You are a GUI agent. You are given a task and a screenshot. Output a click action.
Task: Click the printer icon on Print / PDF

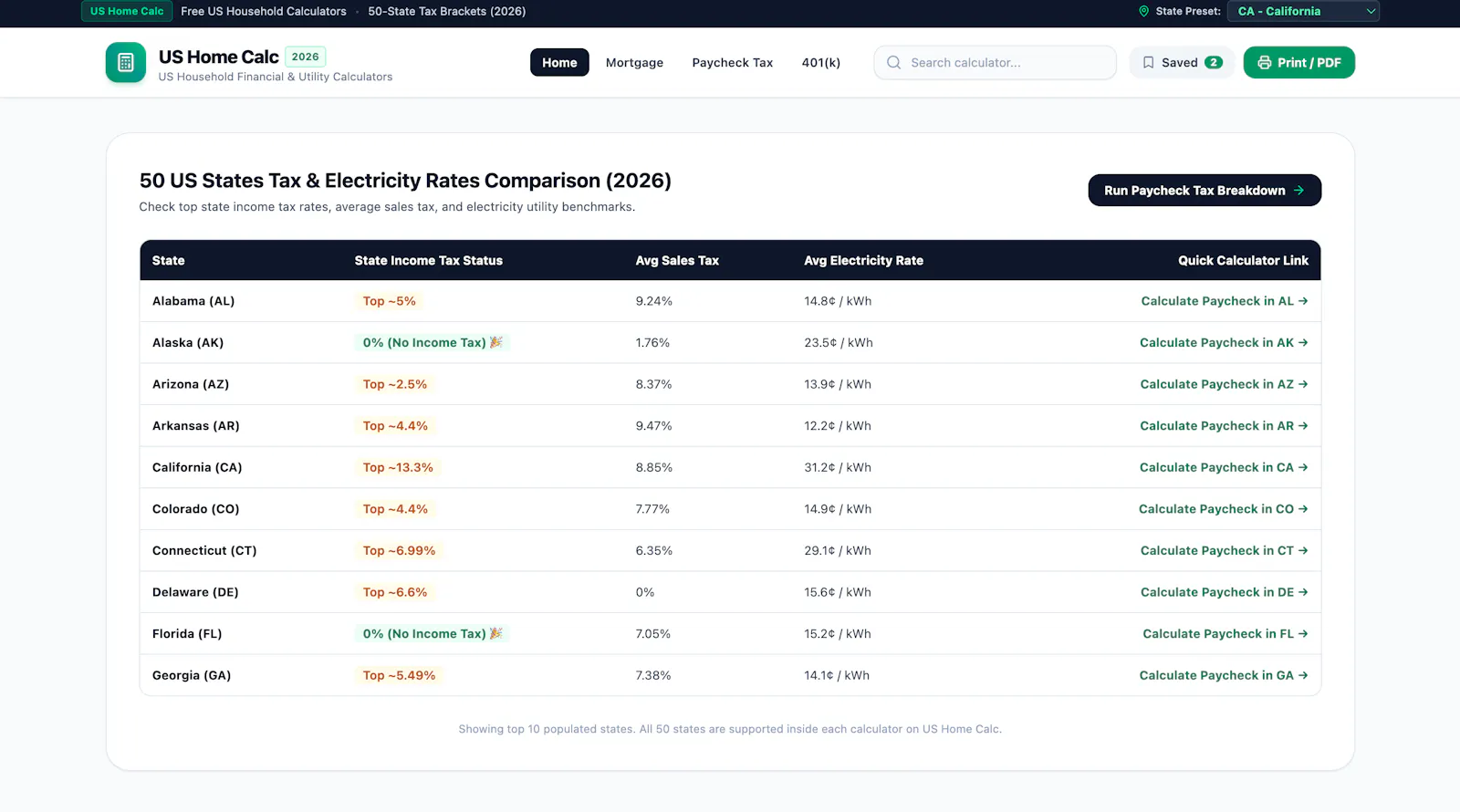click(1265, 63)
